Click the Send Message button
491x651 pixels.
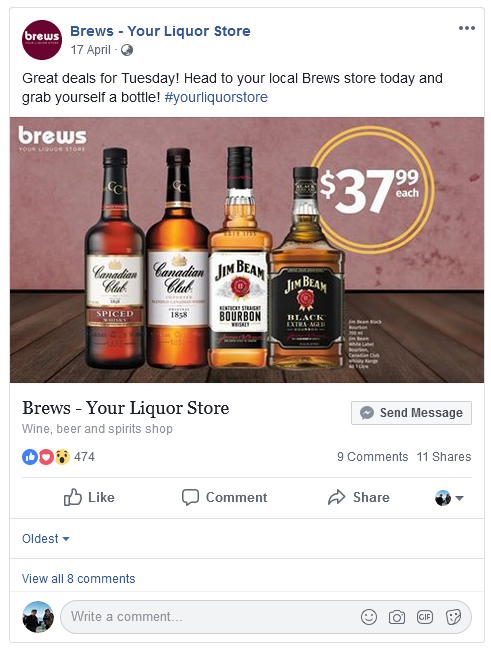(411, 413)
